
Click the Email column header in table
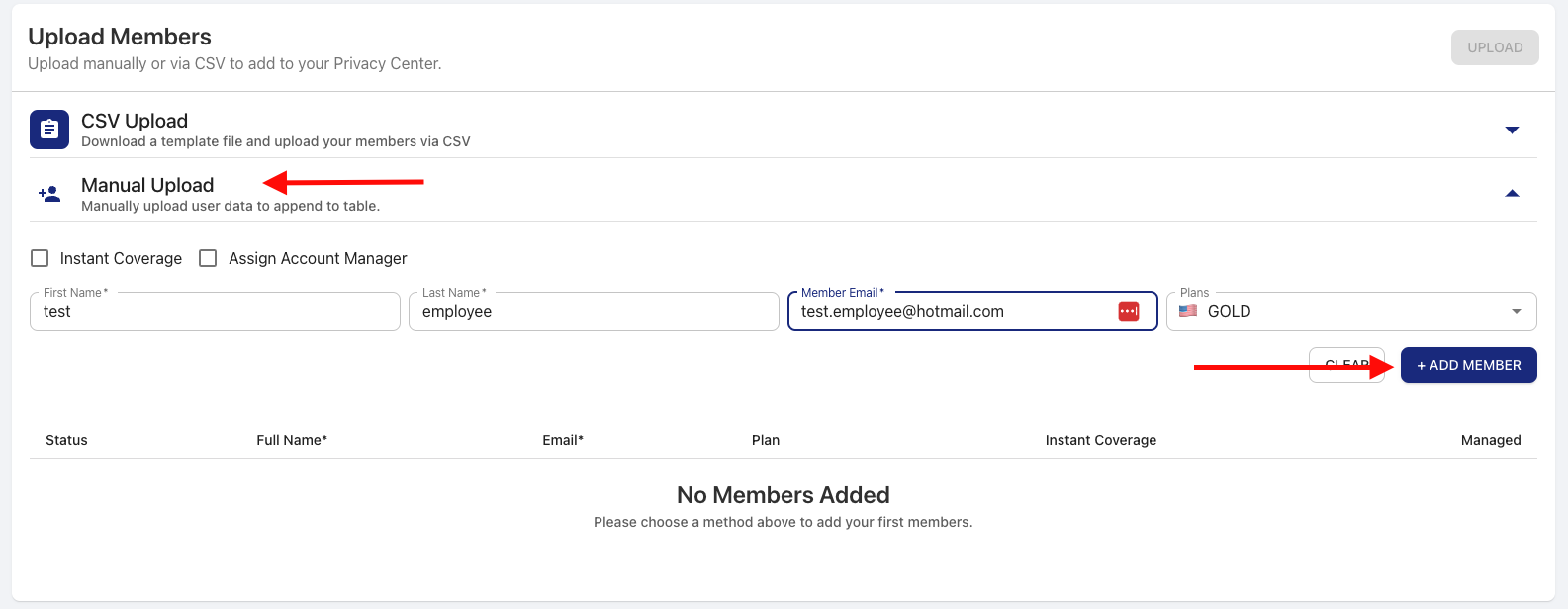[x=562, y=440]
